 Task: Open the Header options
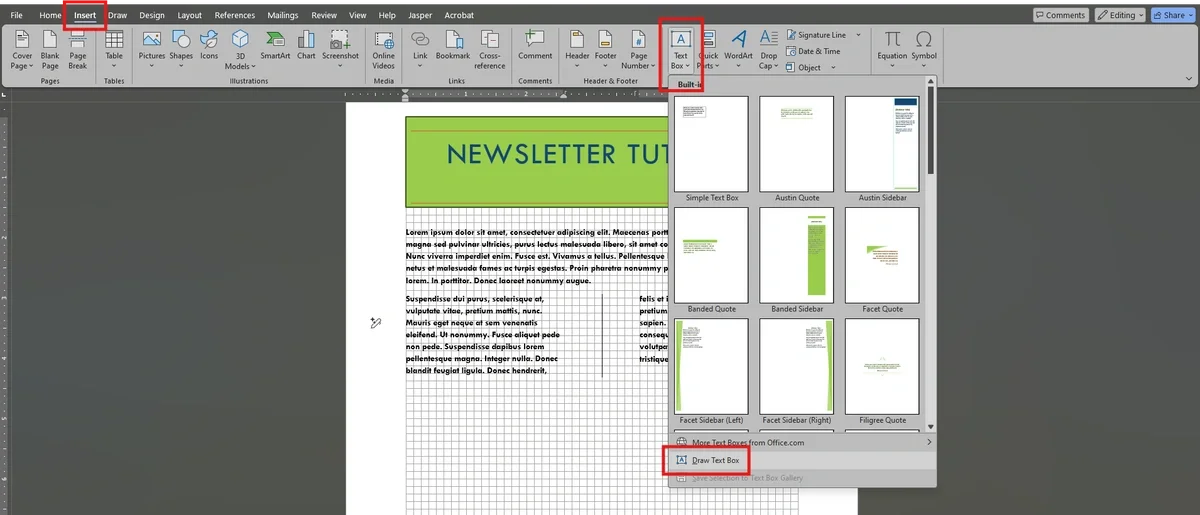coord(578,48)
